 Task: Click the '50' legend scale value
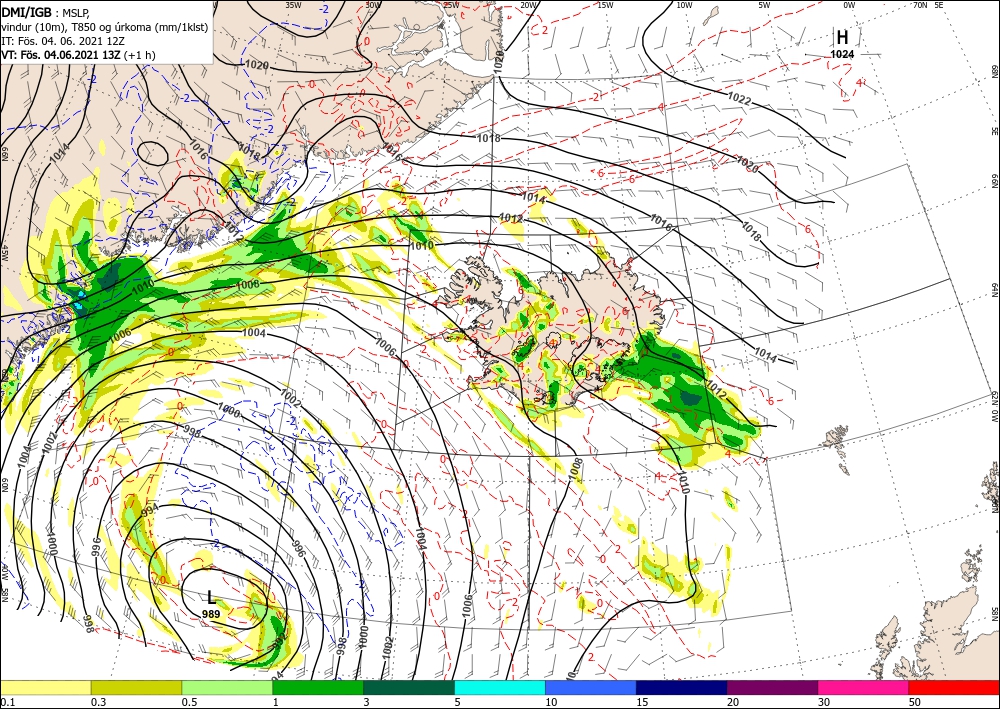coord(915,702)
